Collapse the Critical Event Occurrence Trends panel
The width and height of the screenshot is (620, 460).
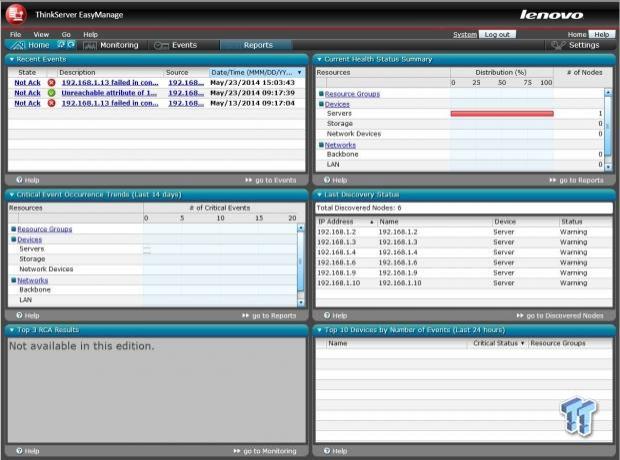(11, 195)
